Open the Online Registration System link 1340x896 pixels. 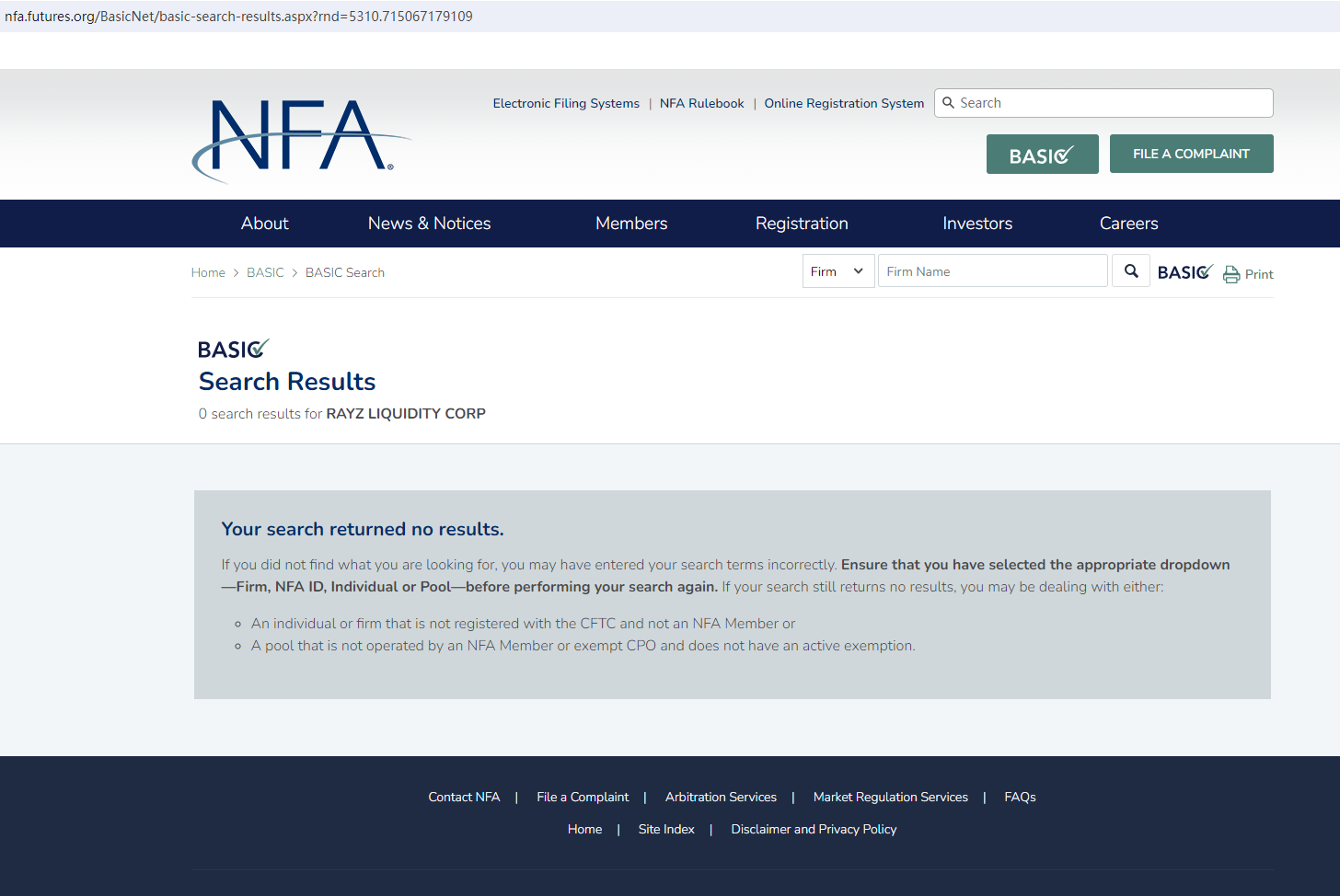pyautogui.click(x=844, y=103)
